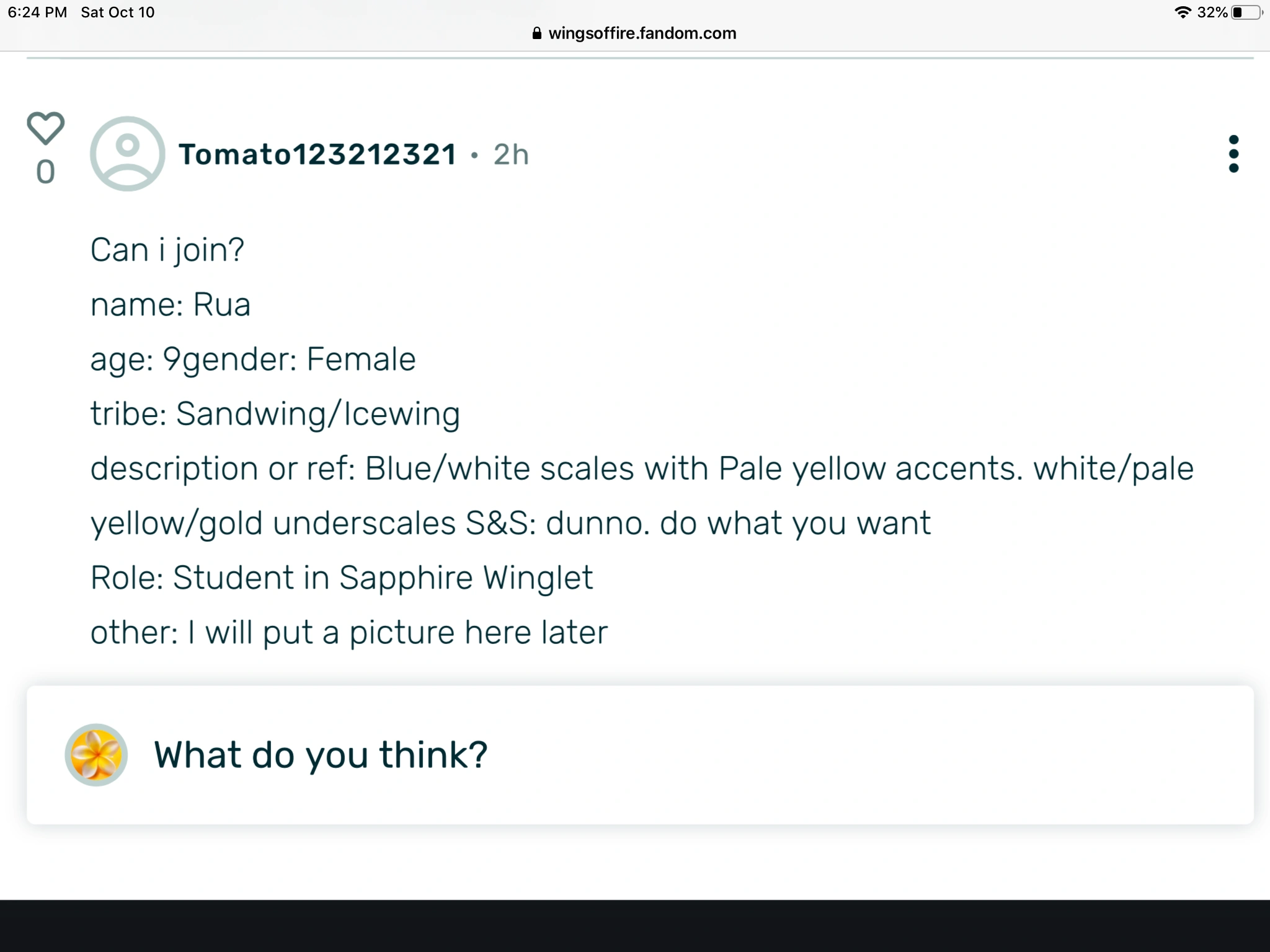The height and width of the screenshot is (952, 1270).
Task: Click the "name: Rua" line
Action: pos(171,305)
